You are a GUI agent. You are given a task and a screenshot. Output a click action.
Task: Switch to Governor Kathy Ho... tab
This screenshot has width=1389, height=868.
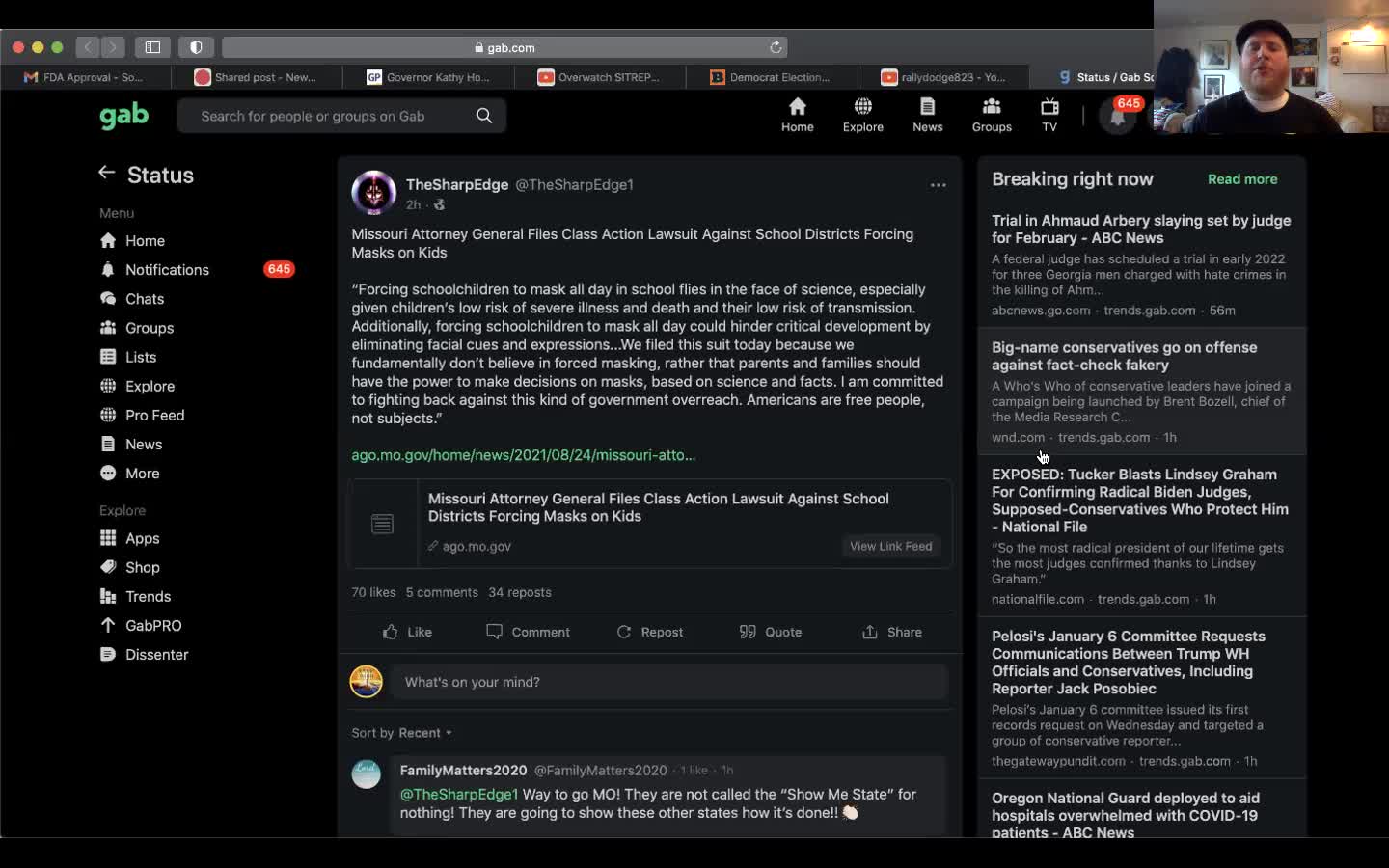pyautogui.click(x=428, y=77)
